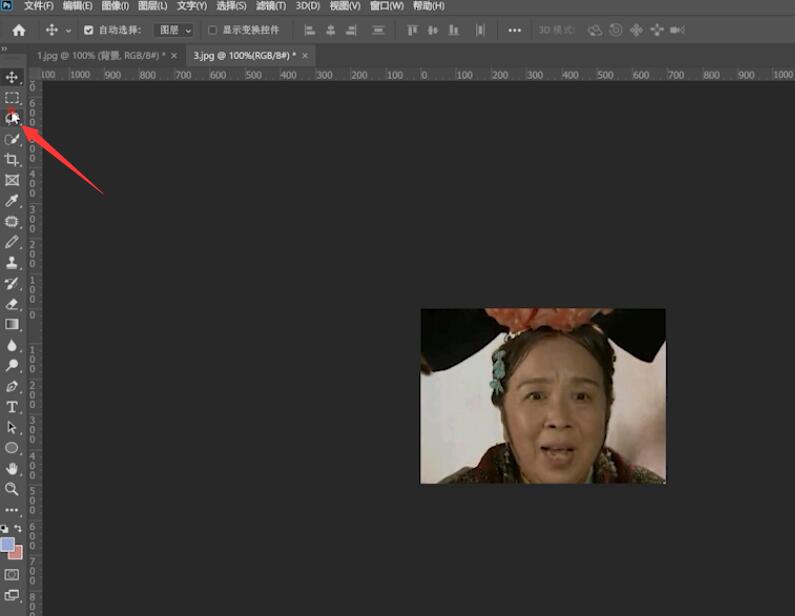
Task: Open the 编辑(E) menu
Action: point(78,6)
